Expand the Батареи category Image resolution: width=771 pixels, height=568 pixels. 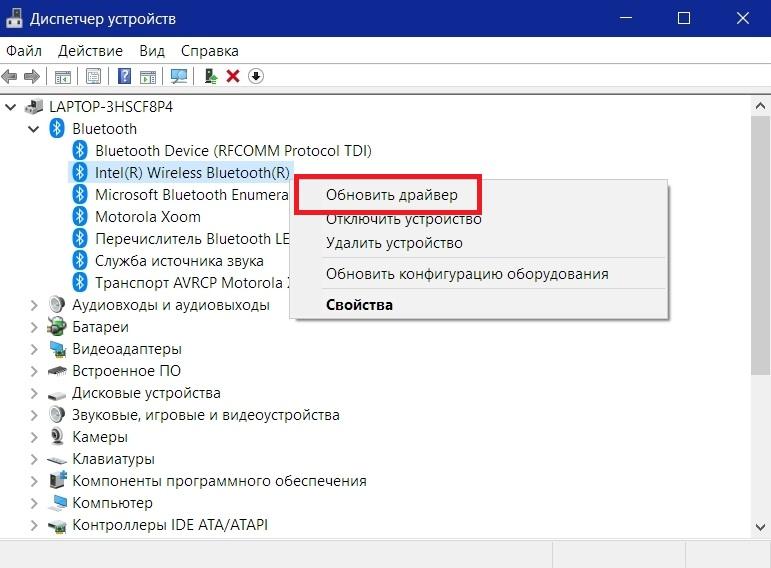(x=34, y=327)
